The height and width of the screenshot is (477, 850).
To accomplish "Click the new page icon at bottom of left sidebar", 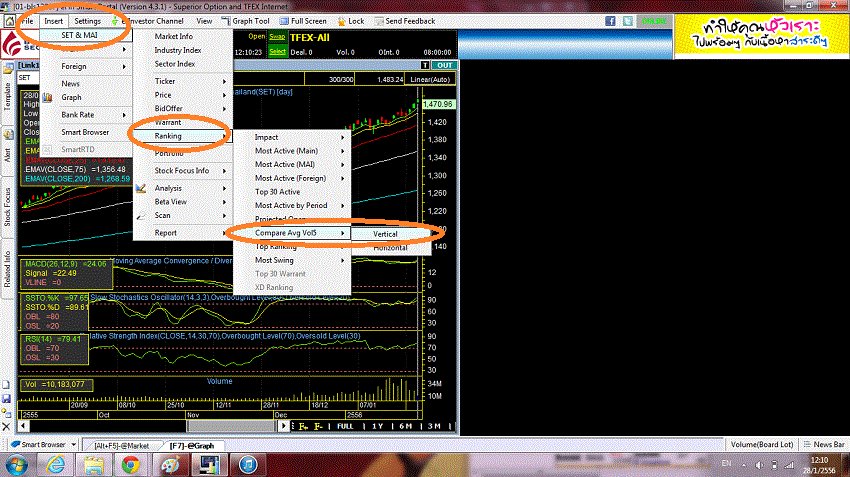I will (6, 385).
